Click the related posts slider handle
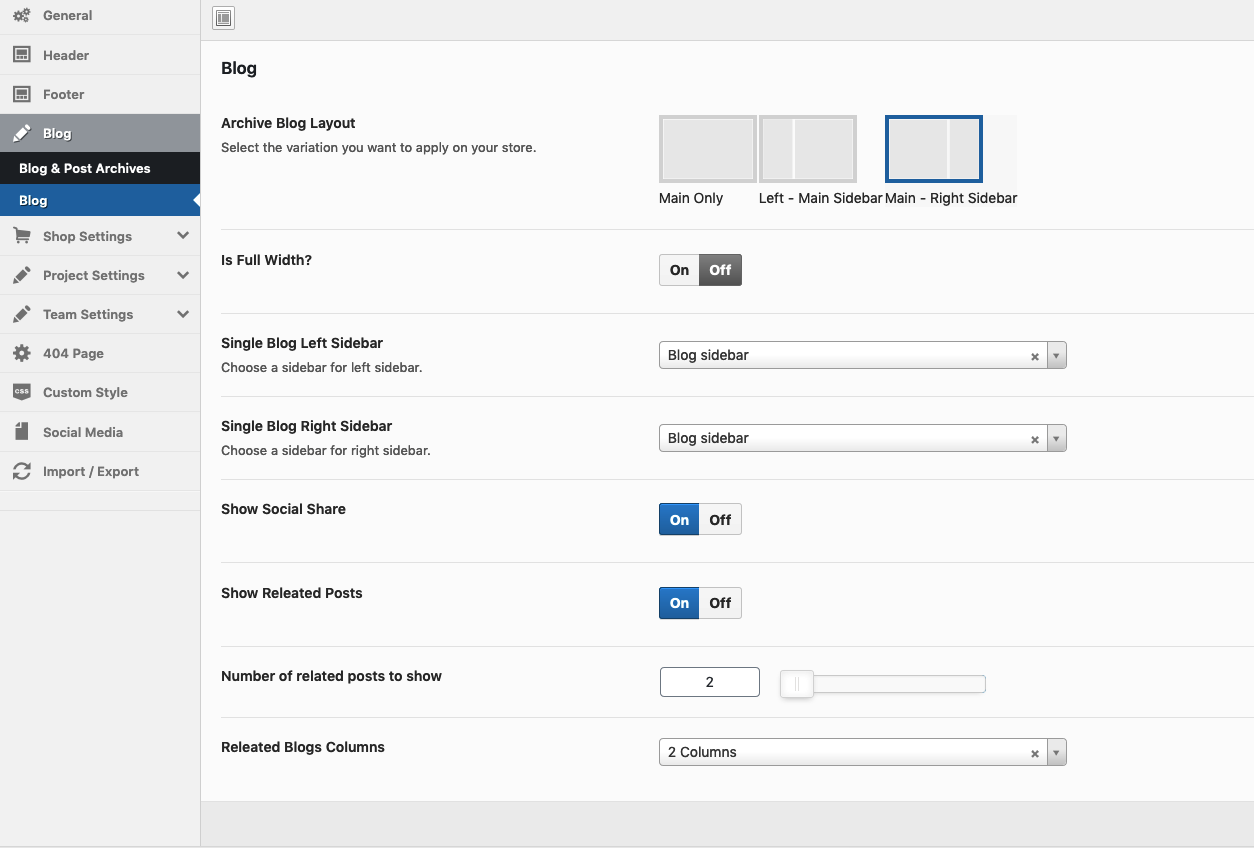Viewport: 1254px width, 848px height. [x=797, y=684]
